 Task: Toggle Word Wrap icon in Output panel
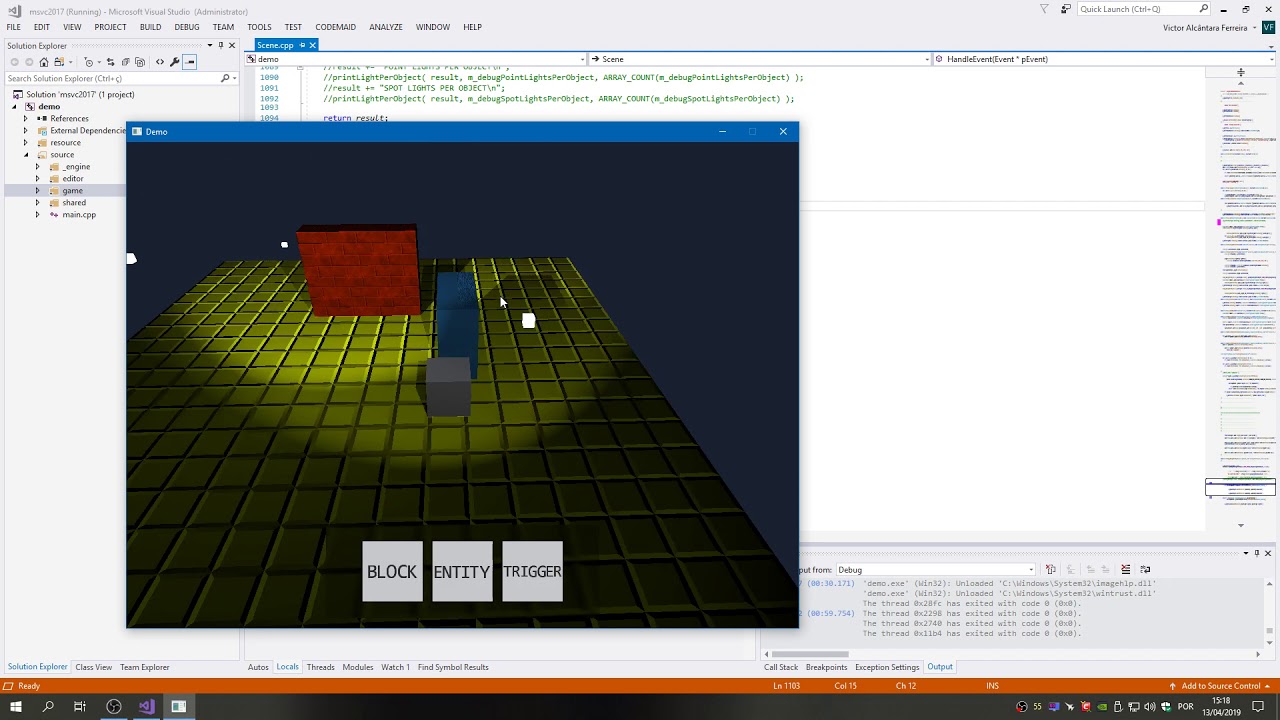(1145, 569)
